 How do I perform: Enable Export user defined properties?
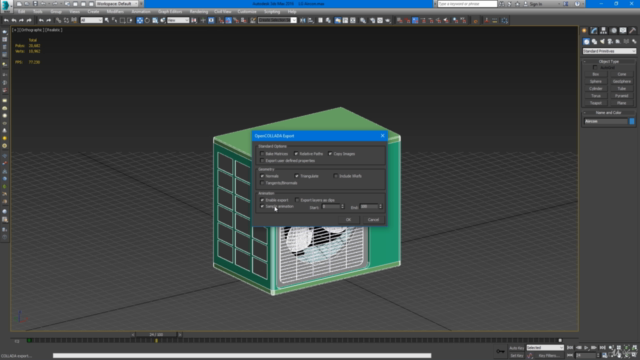click(262, 161)
